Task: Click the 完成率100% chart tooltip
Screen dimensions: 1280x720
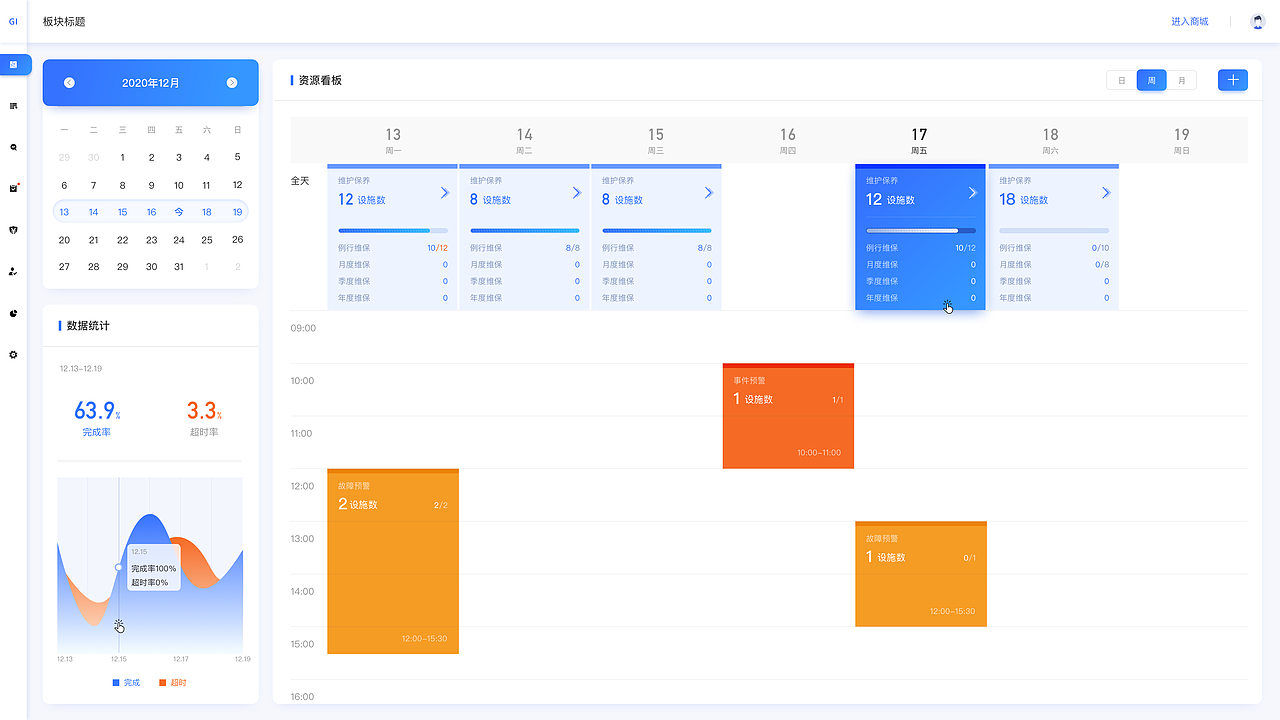Action: click(153, 567)
